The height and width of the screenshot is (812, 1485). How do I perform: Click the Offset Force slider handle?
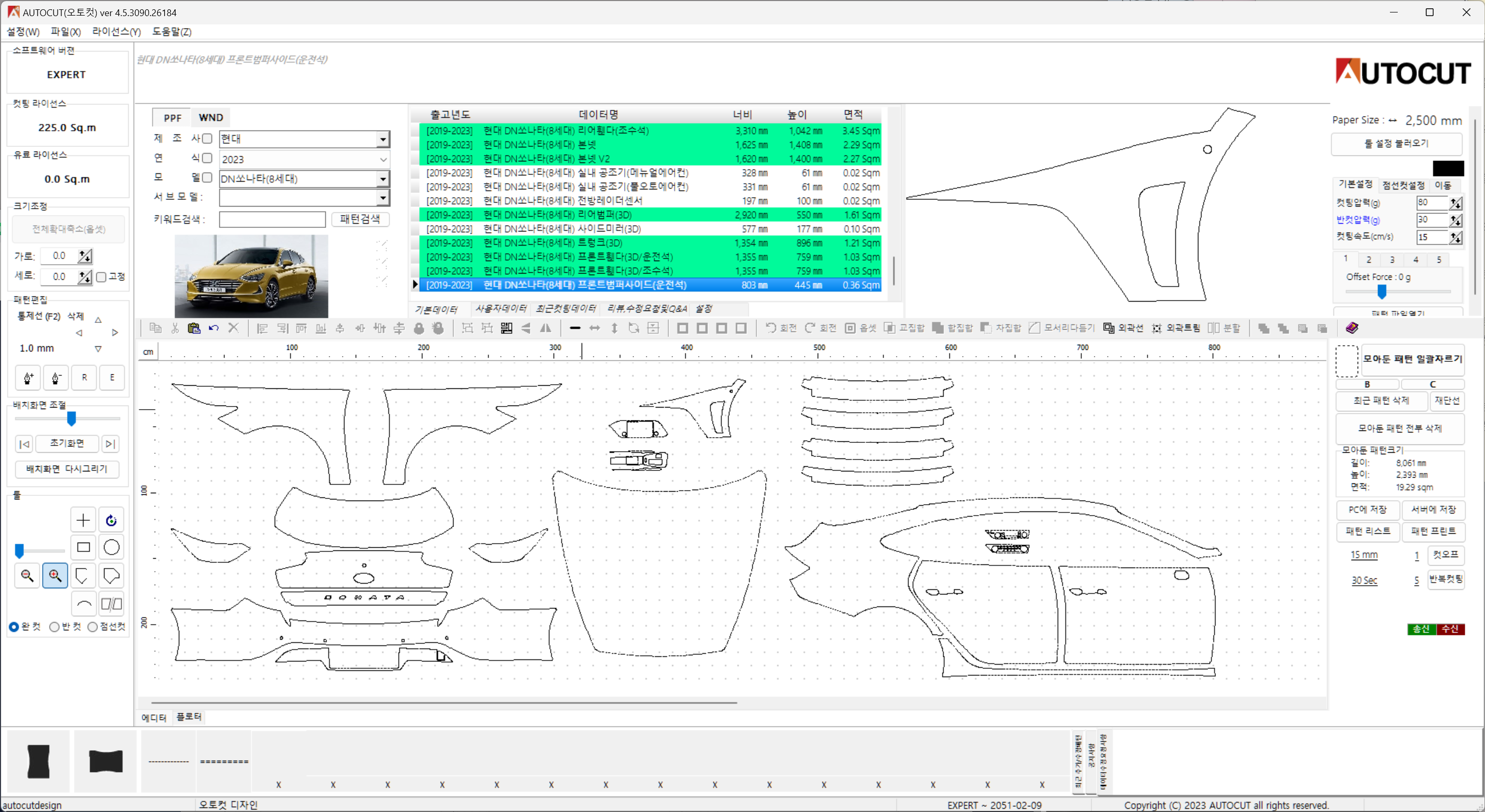pyautogui.click(x=1382, y=292)
